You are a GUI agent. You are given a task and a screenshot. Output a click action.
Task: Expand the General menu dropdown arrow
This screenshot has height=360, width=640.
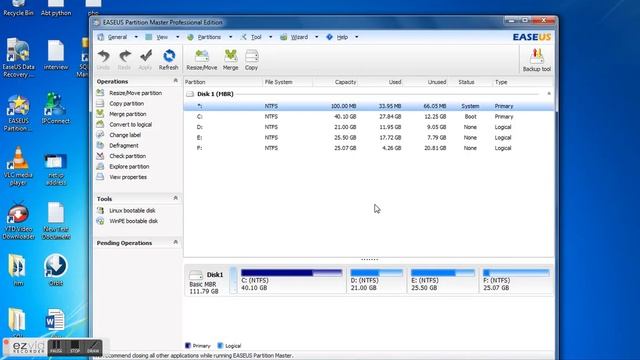coord(136,37)
